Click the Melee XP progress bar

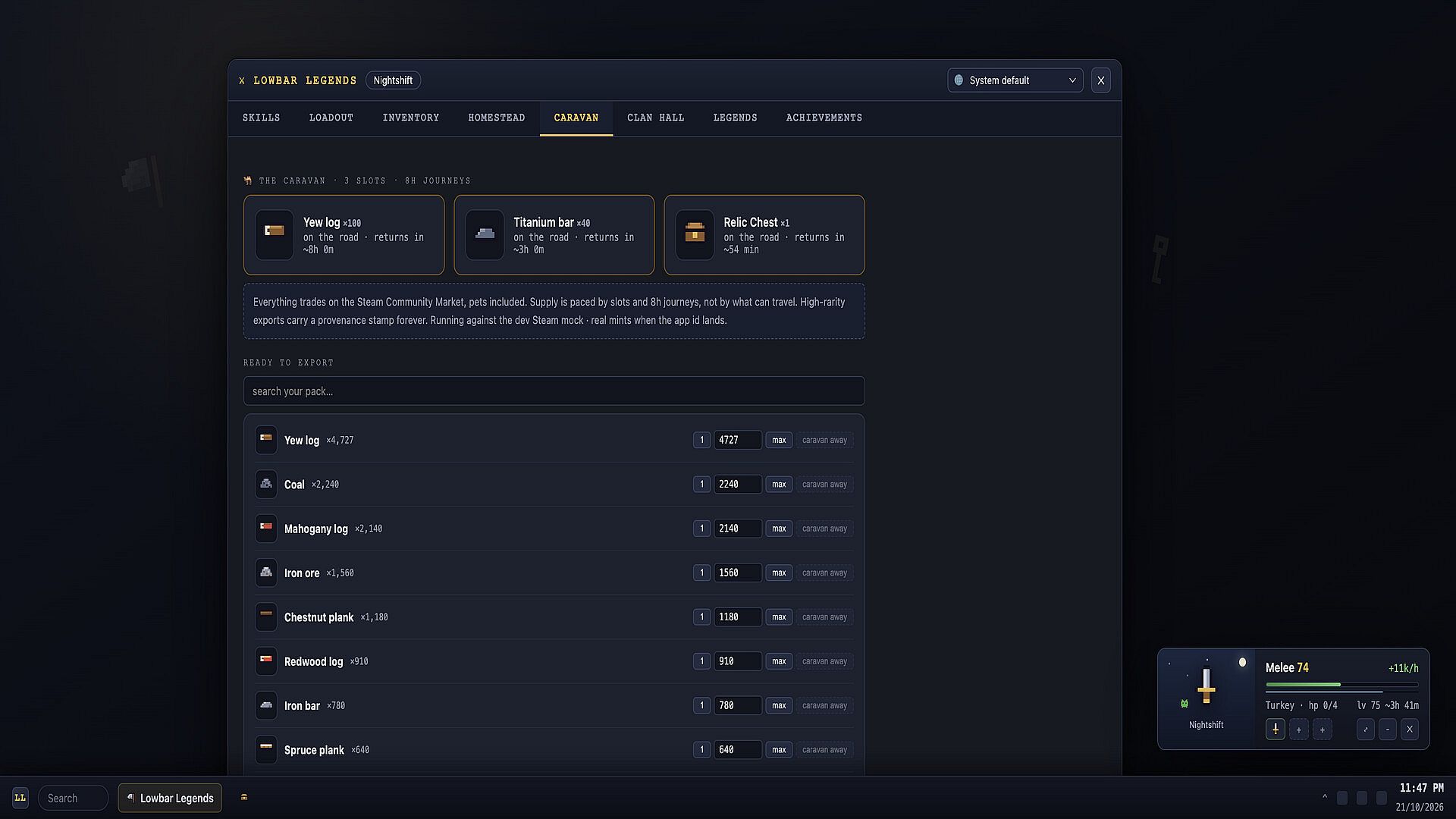tap(1341, 685)
